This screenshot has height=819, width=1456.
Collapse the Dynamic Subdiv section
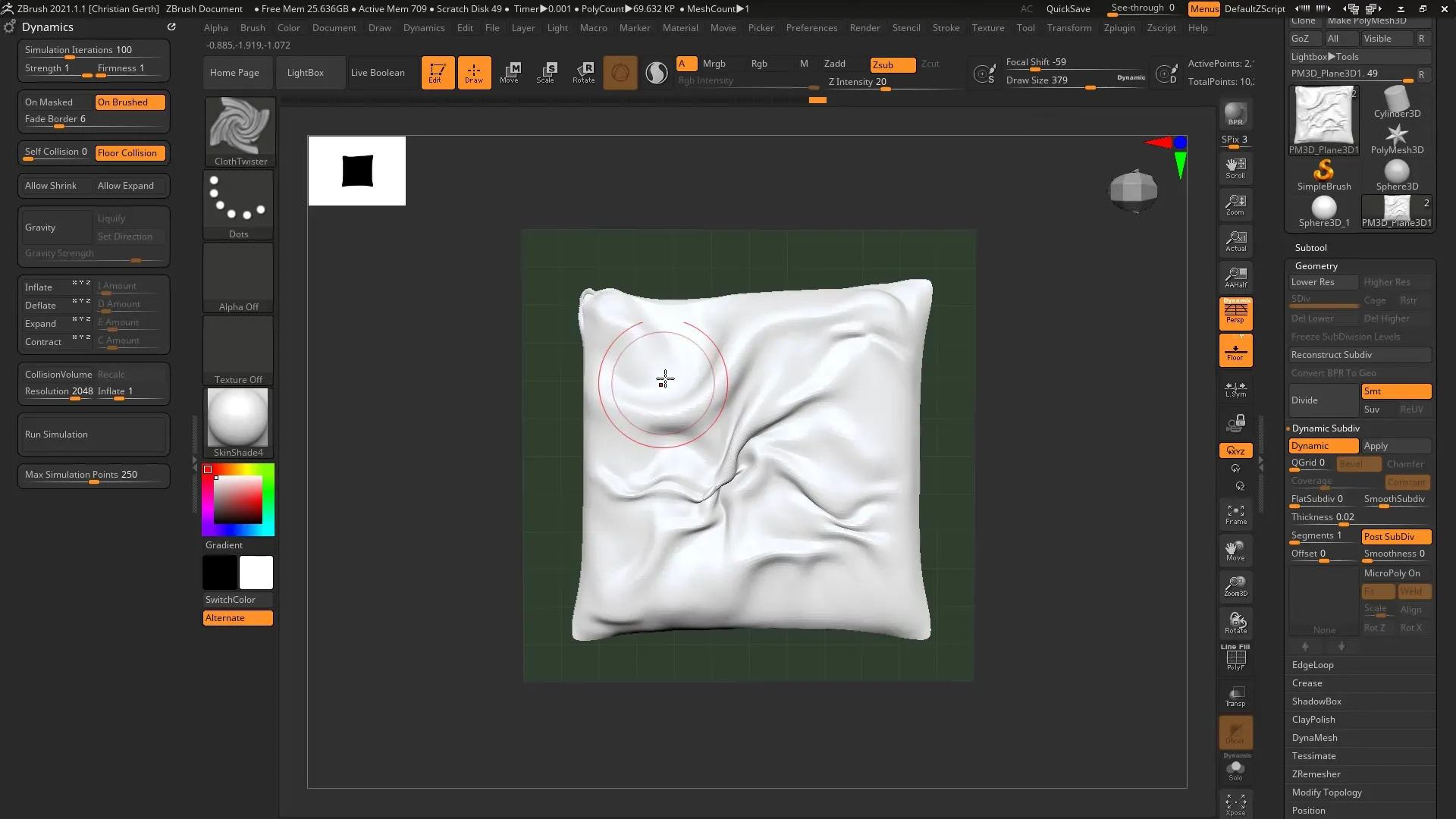coord(1325,428)
